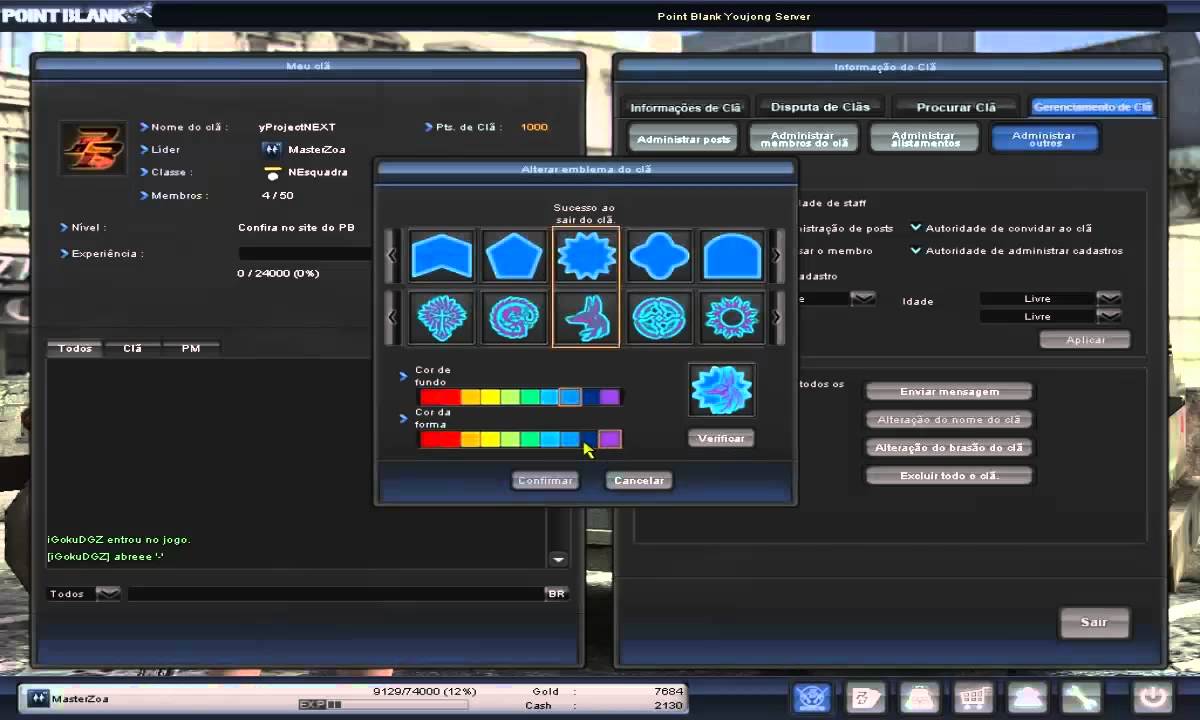Click Alteração do nome do clã
Screen dimensions: 1200x720
pos(949,419)
